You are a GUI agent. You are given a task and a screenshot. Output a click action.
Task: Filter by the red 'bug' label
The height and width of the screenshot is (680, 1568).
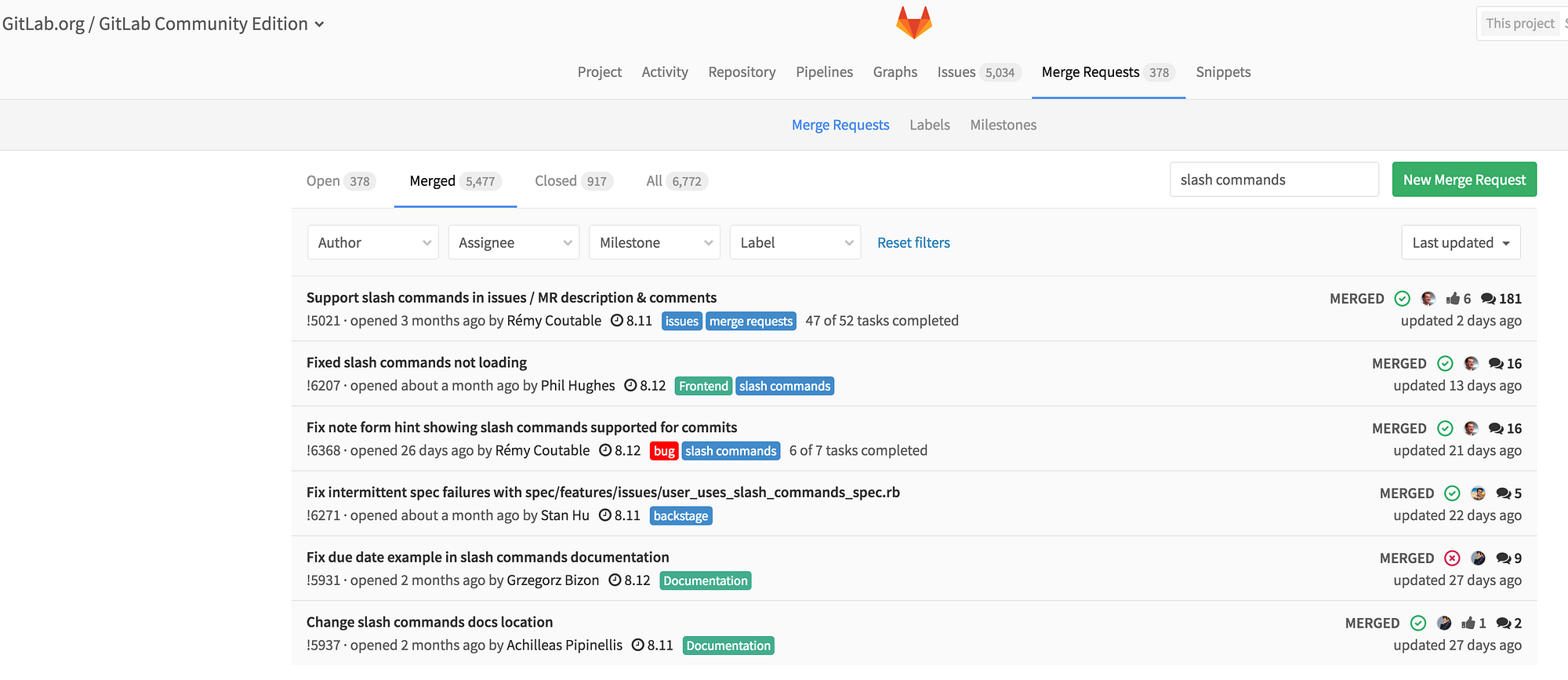tap(664, 451)
